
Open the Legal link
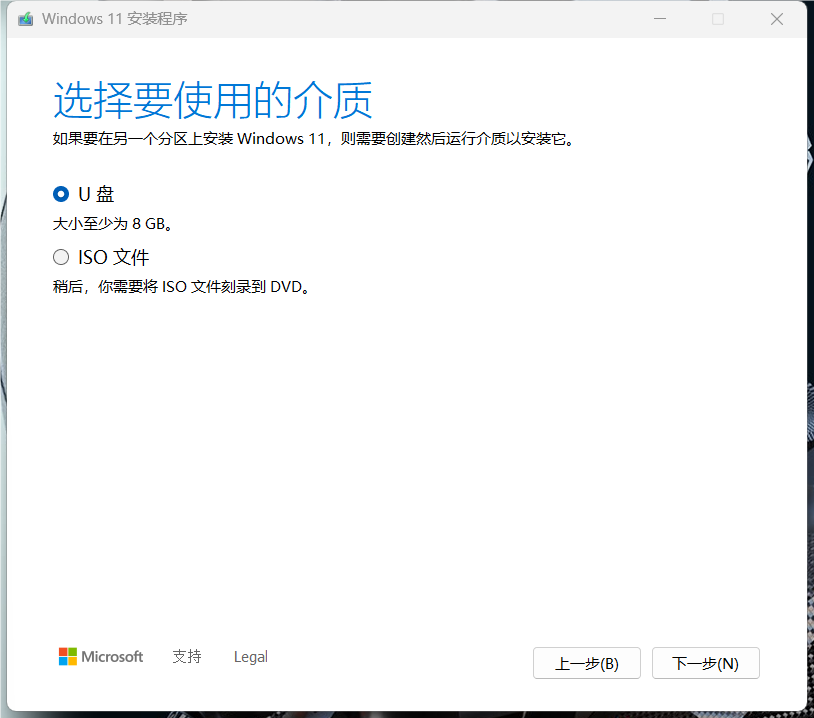[250, 657]
